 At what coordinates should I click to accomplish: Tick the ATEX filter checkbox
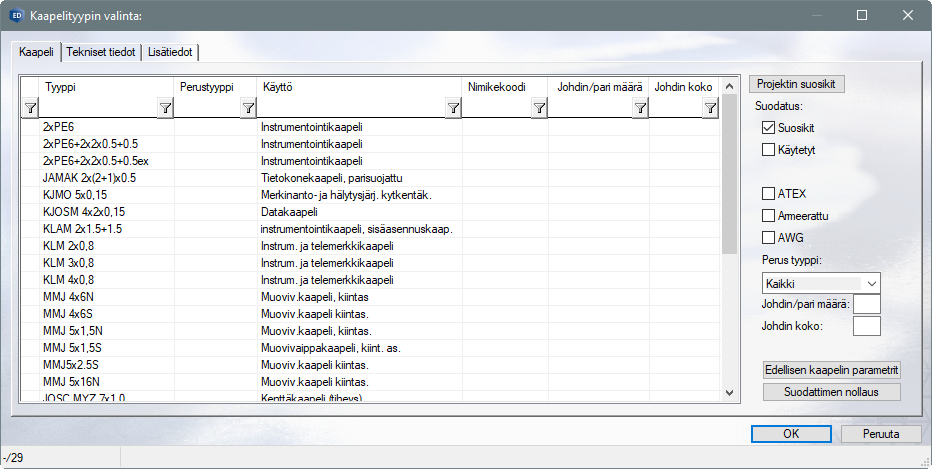click(x=768, y=194)
